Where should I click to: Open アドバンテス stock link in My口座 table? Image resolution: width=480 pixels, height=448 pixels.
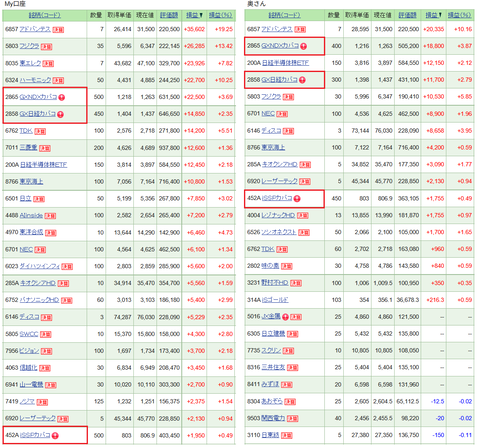(35, 29)
